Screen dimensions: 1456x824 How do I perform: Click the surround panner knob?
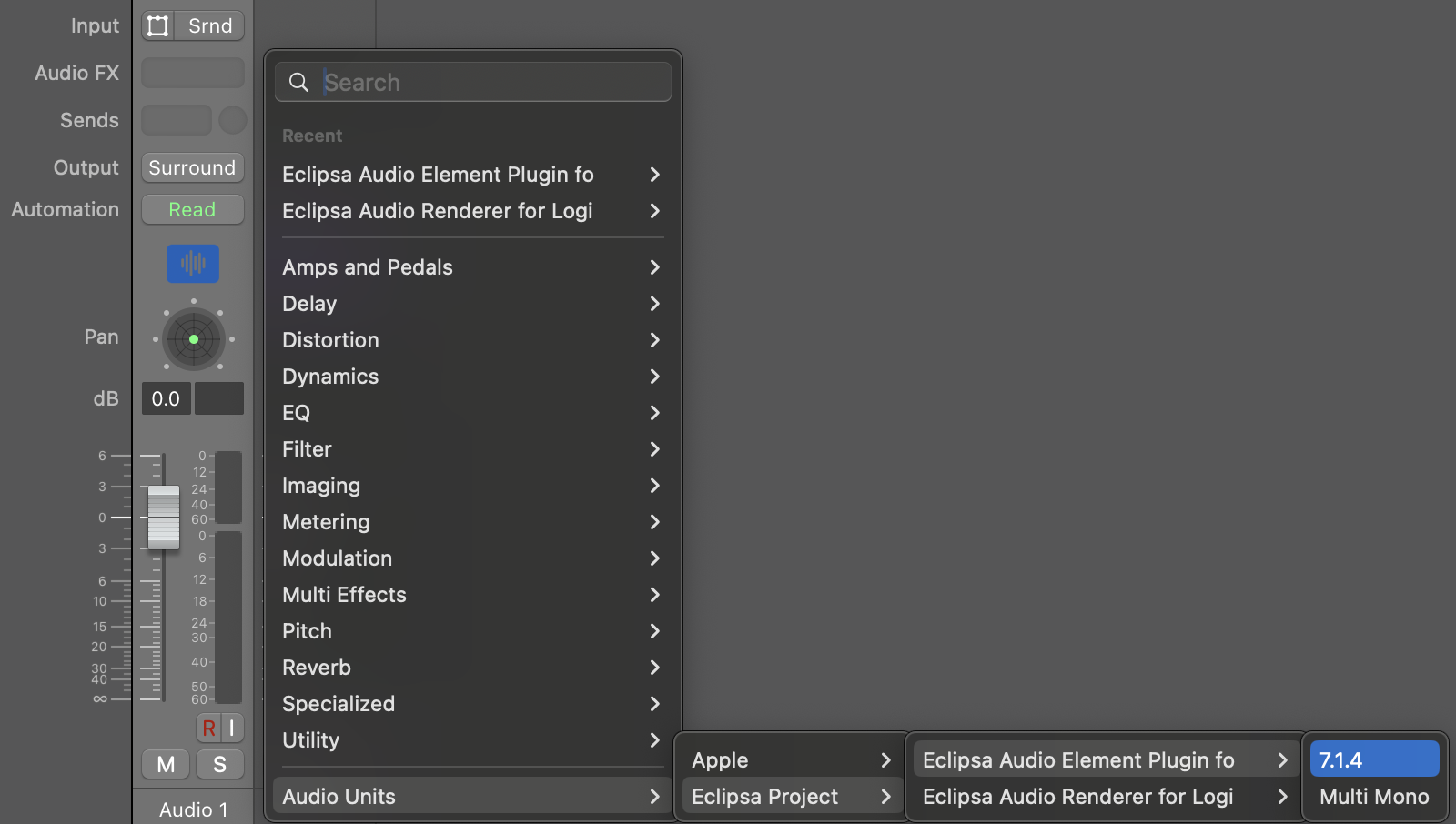194,339
